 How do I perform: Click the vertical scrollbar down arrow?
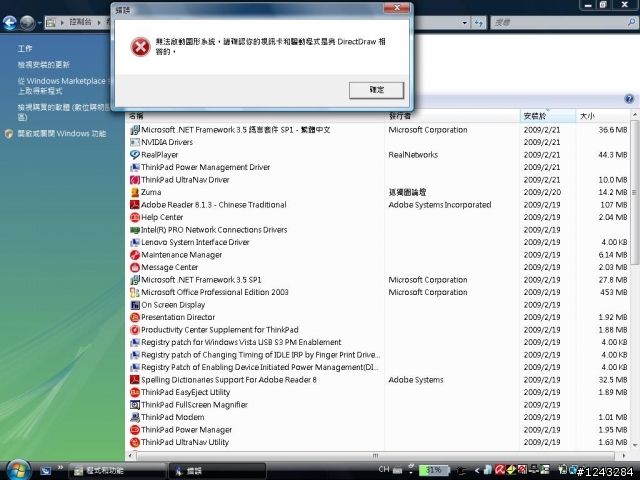634,445
